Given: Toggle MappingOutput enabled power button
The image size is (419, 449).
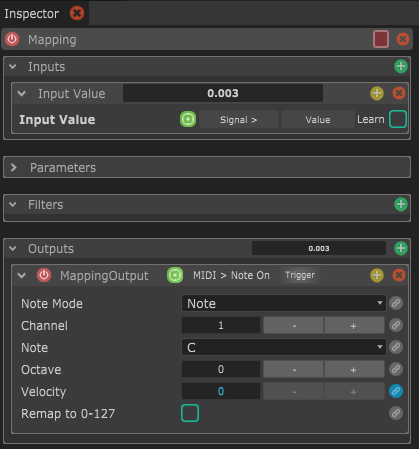Looking at the screenshot, I should point(44,275).
